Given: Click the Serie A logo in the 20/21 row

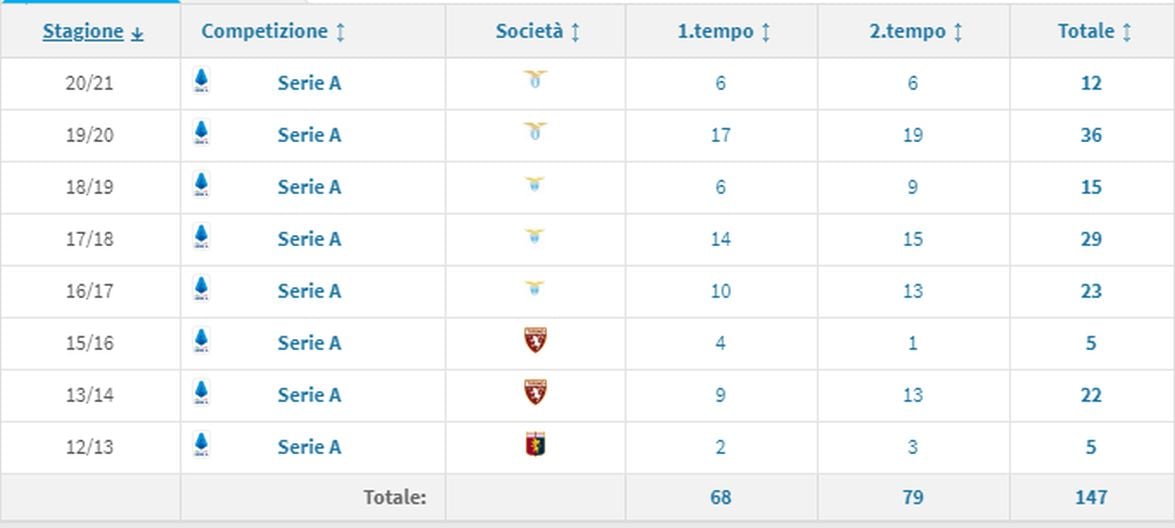Looking at the screenshot, I should coord(201,80).
